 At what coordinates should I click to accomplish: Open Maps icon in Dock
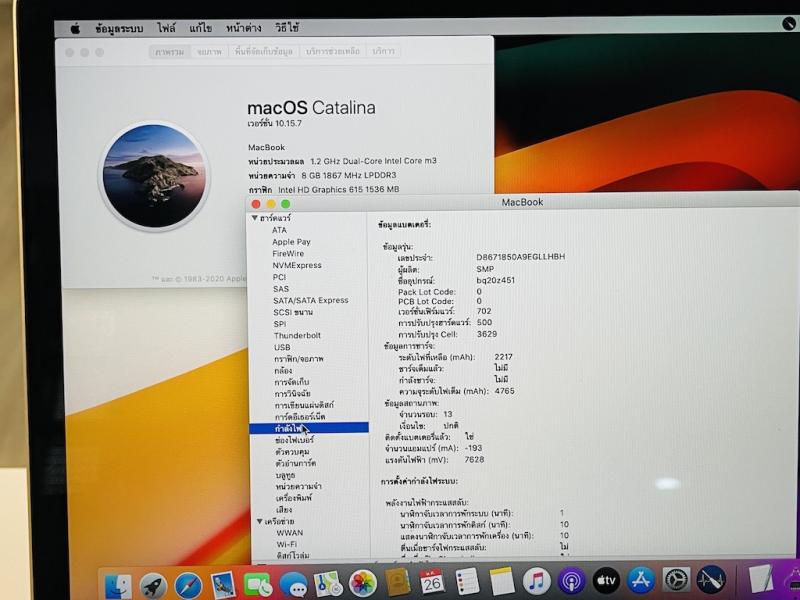point(328,584)
